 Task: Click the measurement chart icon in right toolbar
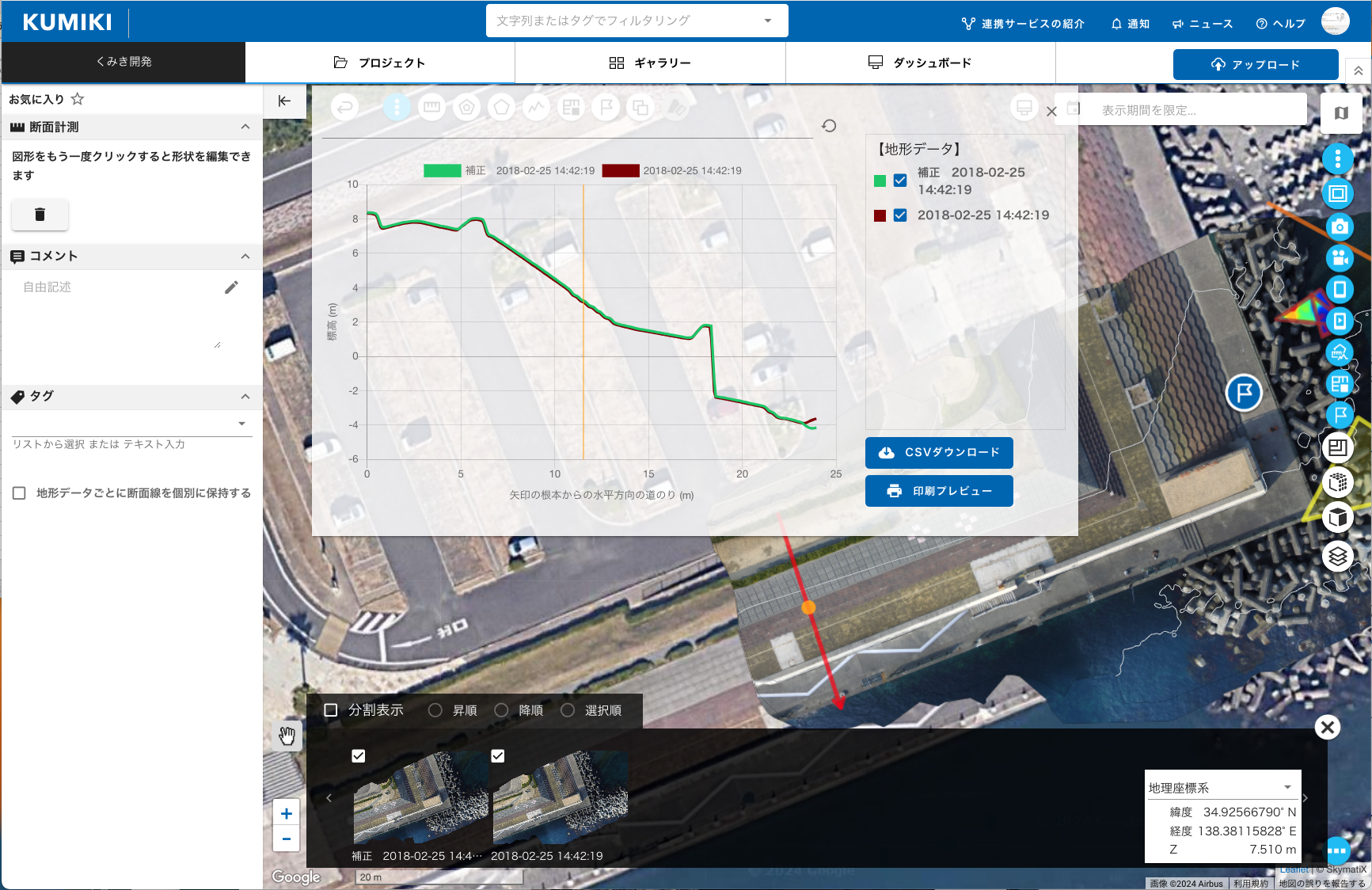pyautogui.click(x=1339, y=352)
